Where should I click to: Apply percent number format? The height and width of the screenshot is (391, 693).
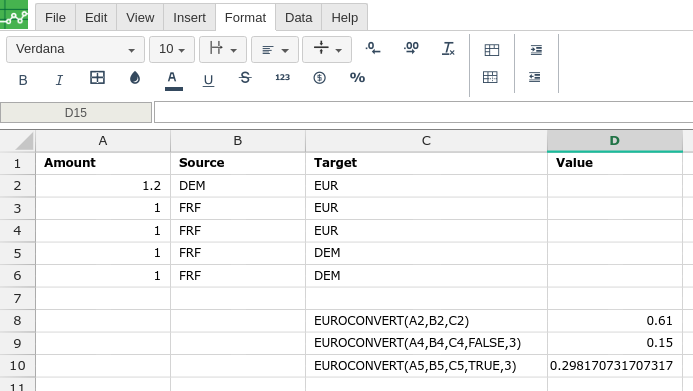point(357,78)
